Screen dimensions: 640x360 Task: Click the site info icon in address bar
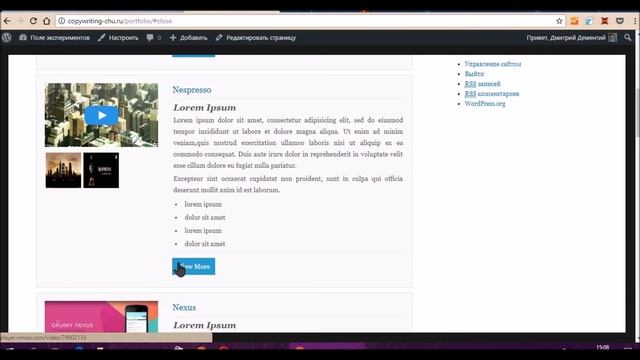(x=61, y=21)
